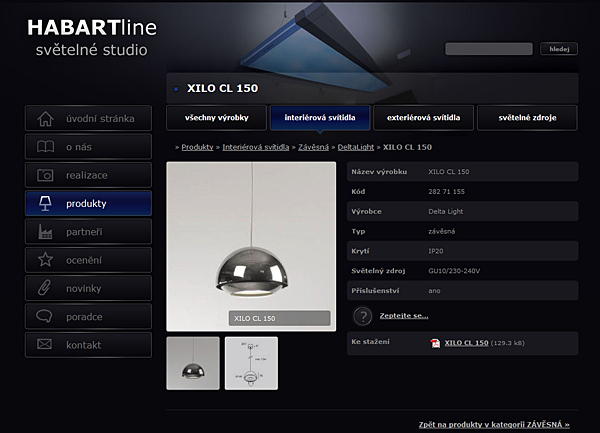Click the PDF file icon next to XILO CL 150
Viewport: 600px width, 433px height.
[x=435, y=343]
